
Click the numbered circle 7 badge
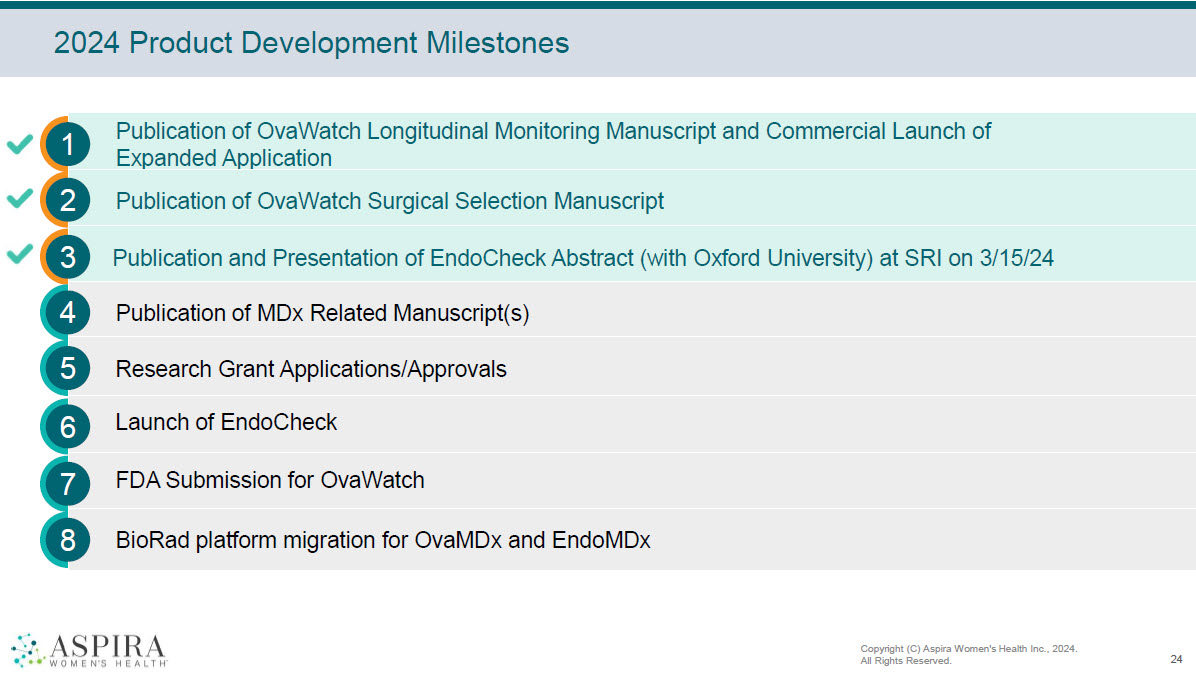pos(66,483)
